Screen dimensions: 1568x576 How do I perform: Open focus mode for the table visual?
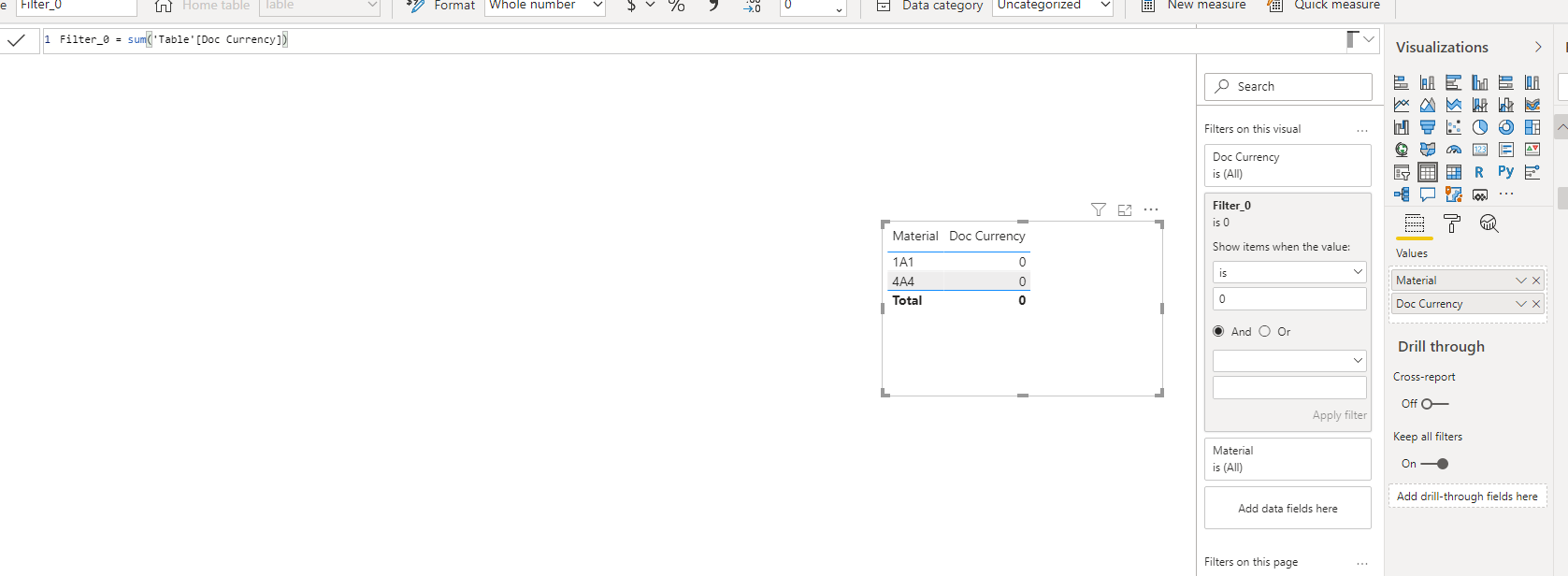(x=1125, y=209)
